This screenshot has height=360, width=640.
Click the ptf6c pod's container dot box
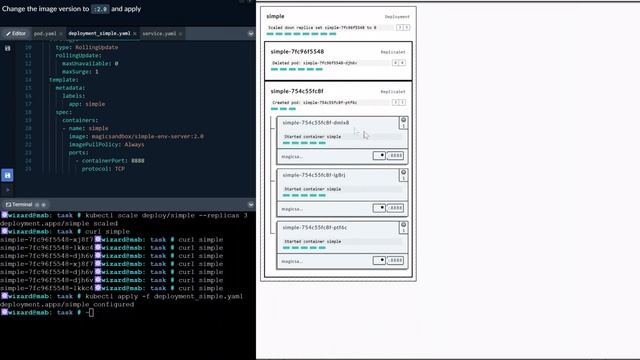[x=379, y=260]
